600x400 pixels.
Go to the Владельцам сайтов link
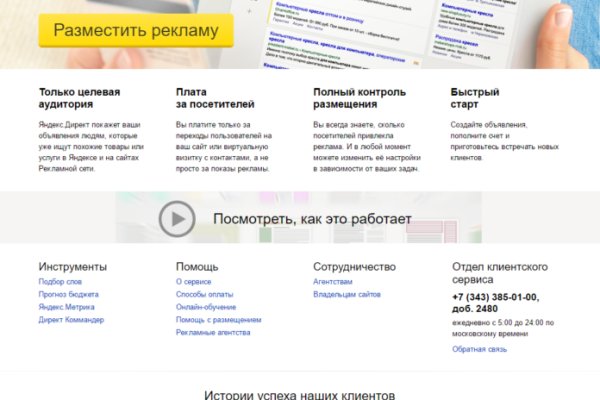(x=346, y=295)
